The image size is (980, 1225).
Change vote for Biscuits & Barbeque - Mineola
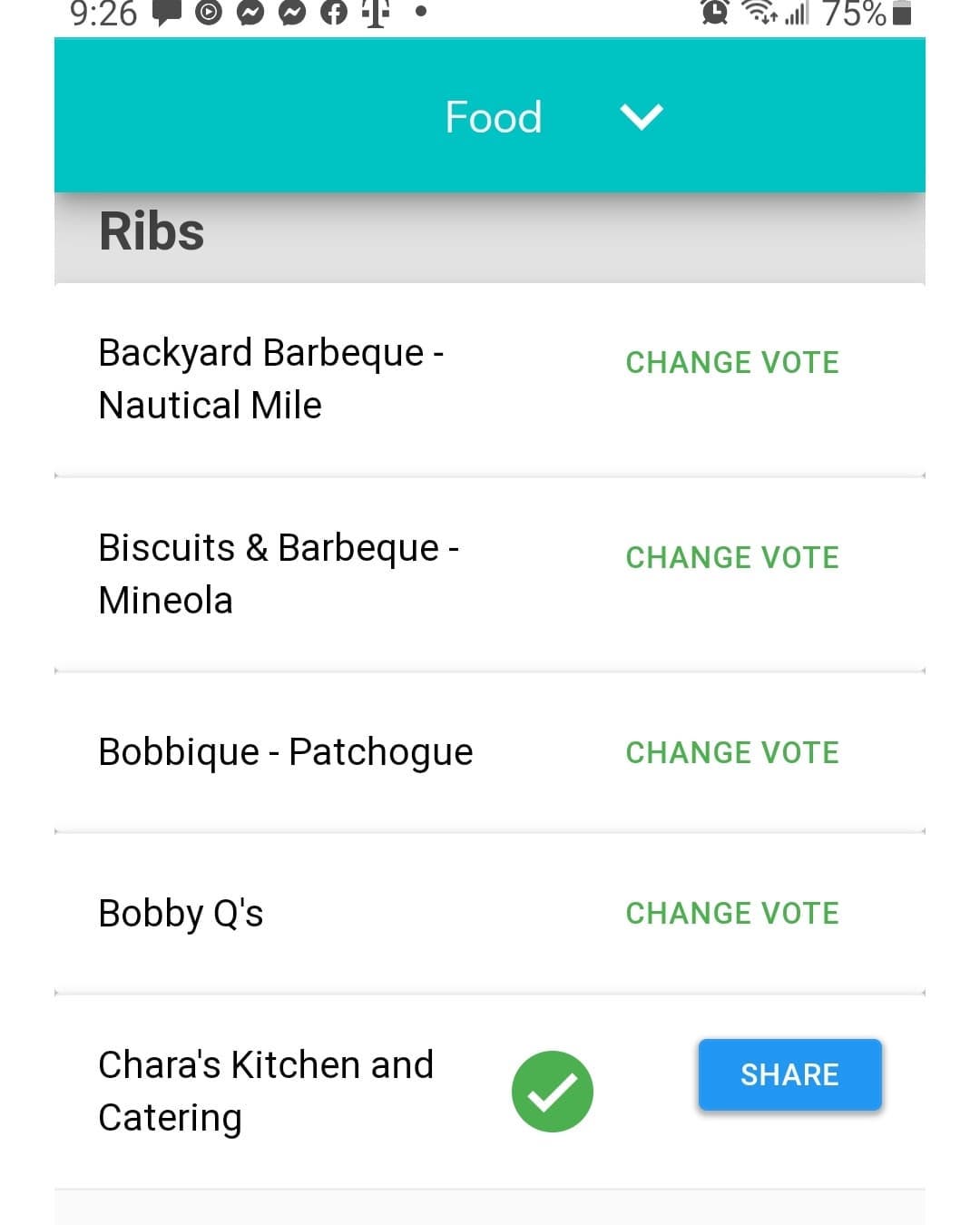pyautogui.click(x=732, y=557)
